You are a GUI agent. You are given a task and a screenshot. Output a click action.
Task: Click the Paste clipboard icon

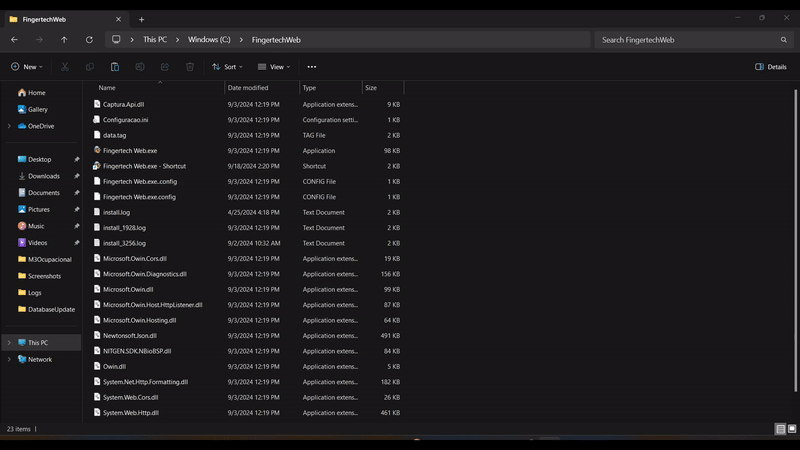(115, 67)
